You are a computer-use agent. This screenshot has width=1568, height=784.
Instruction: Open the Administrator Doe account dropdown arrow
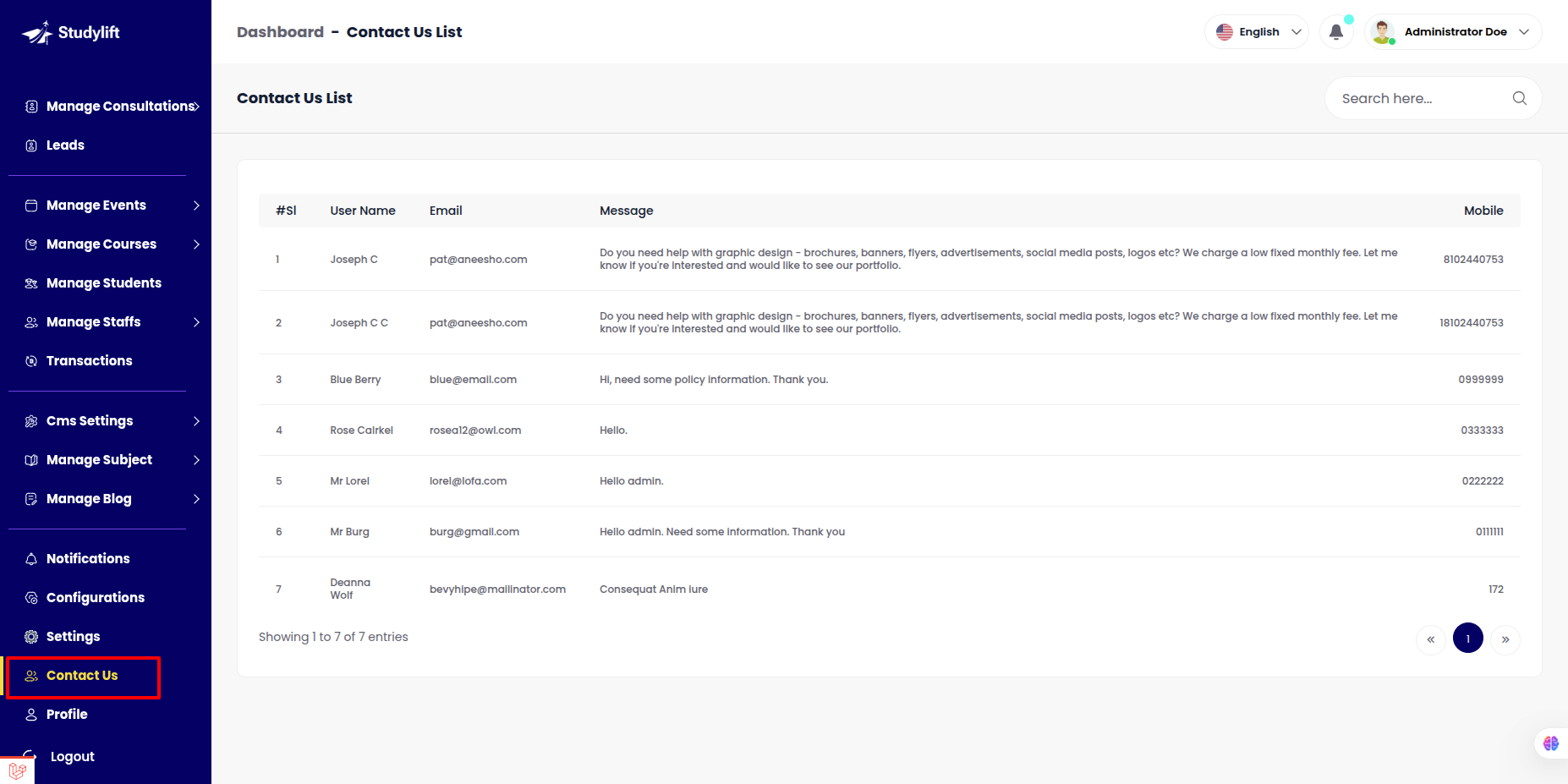[1524, 32]
